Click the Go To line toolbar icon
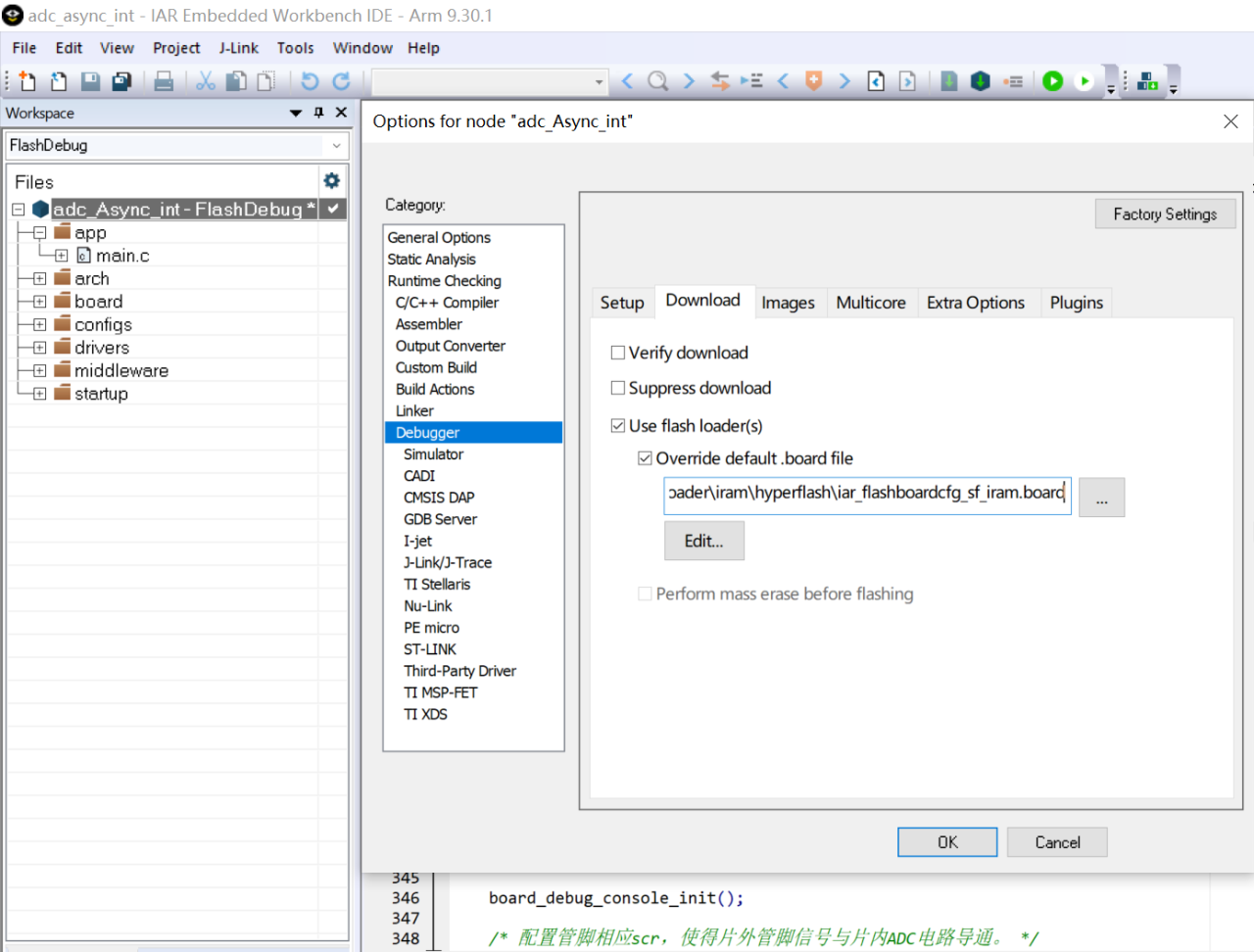Viewport: 1254px width, 952px height. [751, 81]
